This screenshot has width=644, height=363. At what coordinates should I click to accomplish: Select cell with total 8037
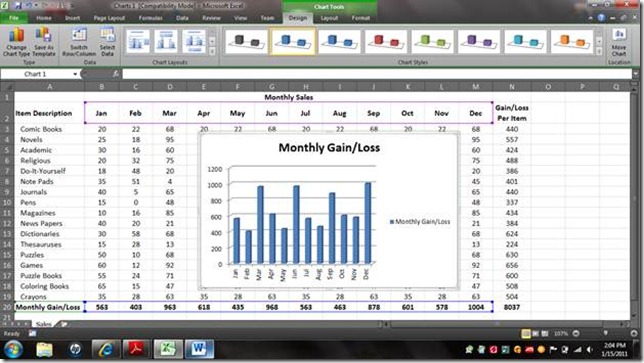click(512, 307)
